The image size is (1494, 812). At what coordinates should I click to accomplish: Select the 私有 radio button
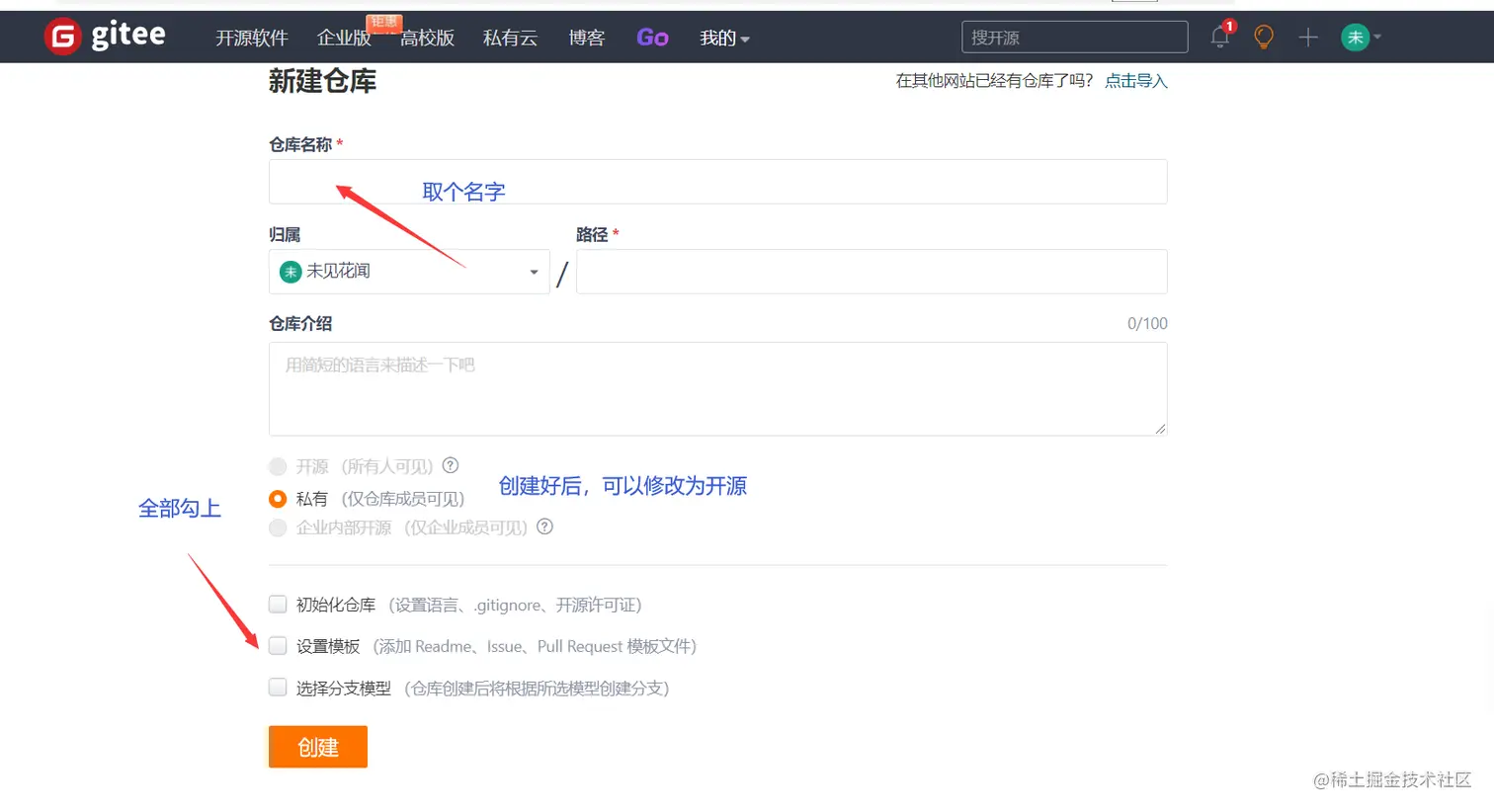[278, 499]
